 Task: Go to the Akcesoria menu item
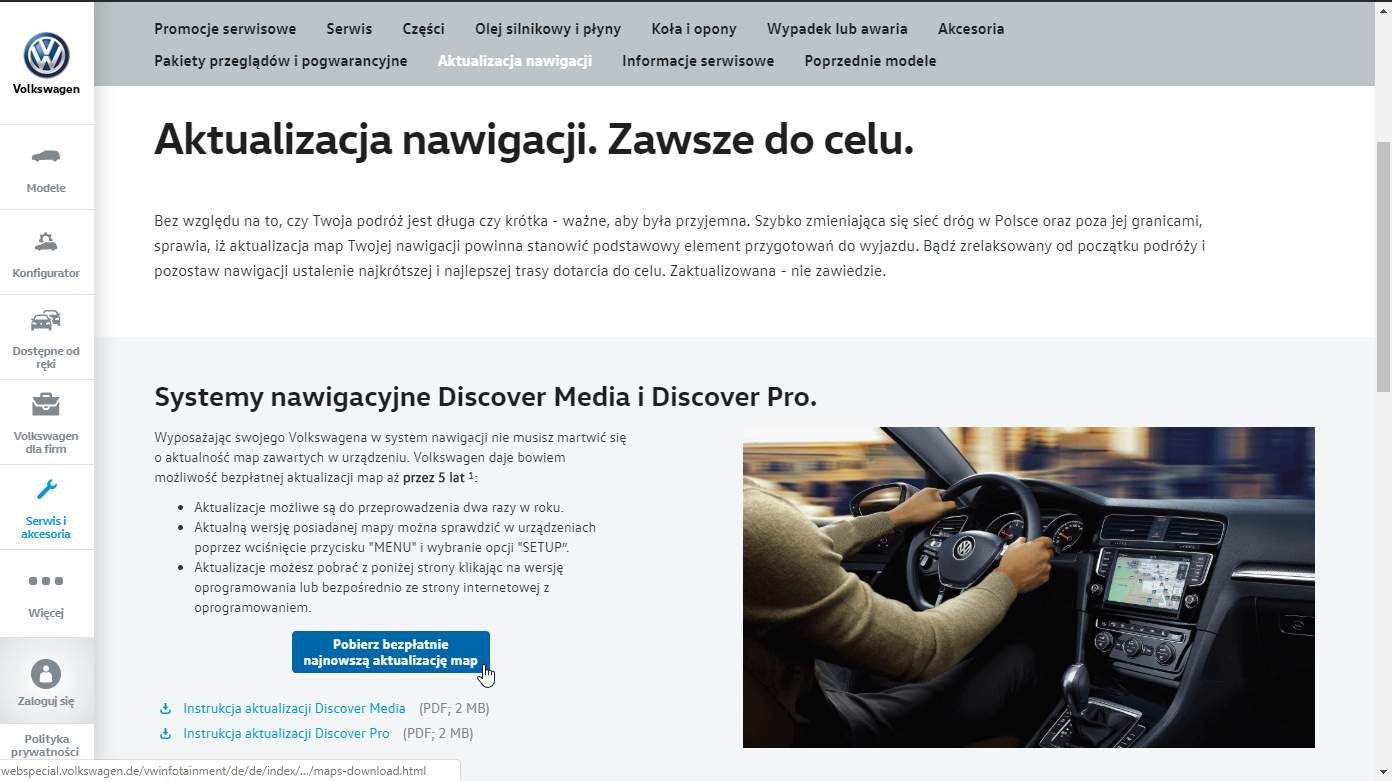[971, 29]
